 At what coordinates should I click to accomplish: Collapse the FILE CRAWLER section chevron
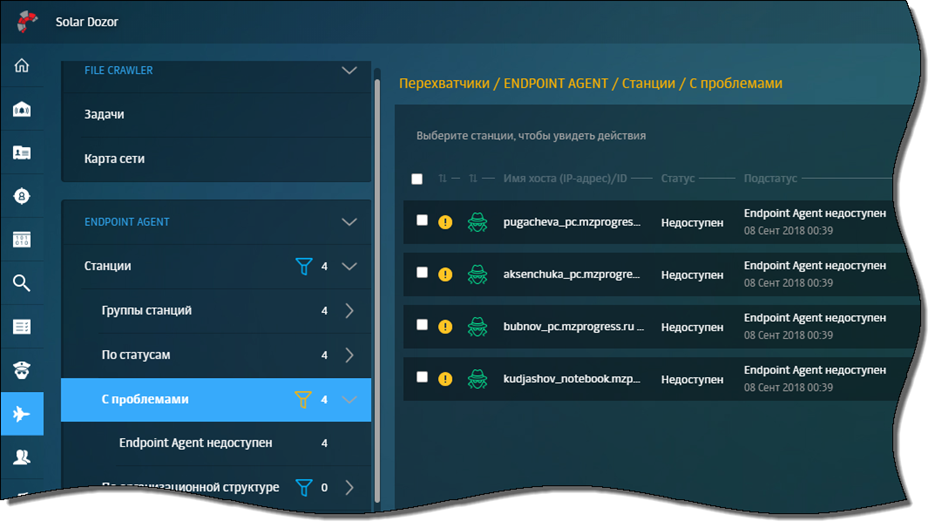pyautogui.click(x=349, y=70)
